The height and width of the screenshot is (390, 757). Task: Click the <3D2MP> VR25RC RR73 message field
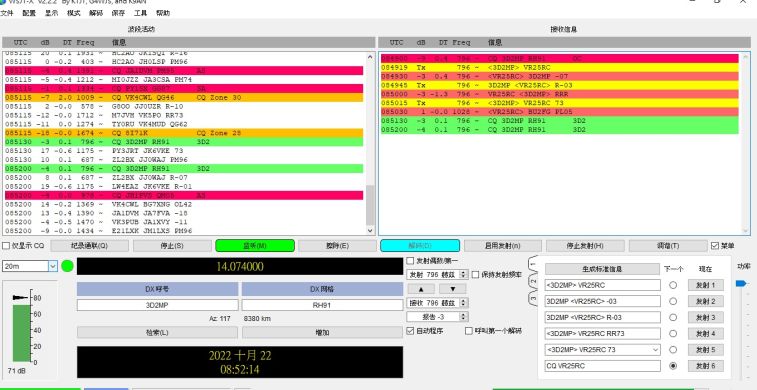point(603,334)
